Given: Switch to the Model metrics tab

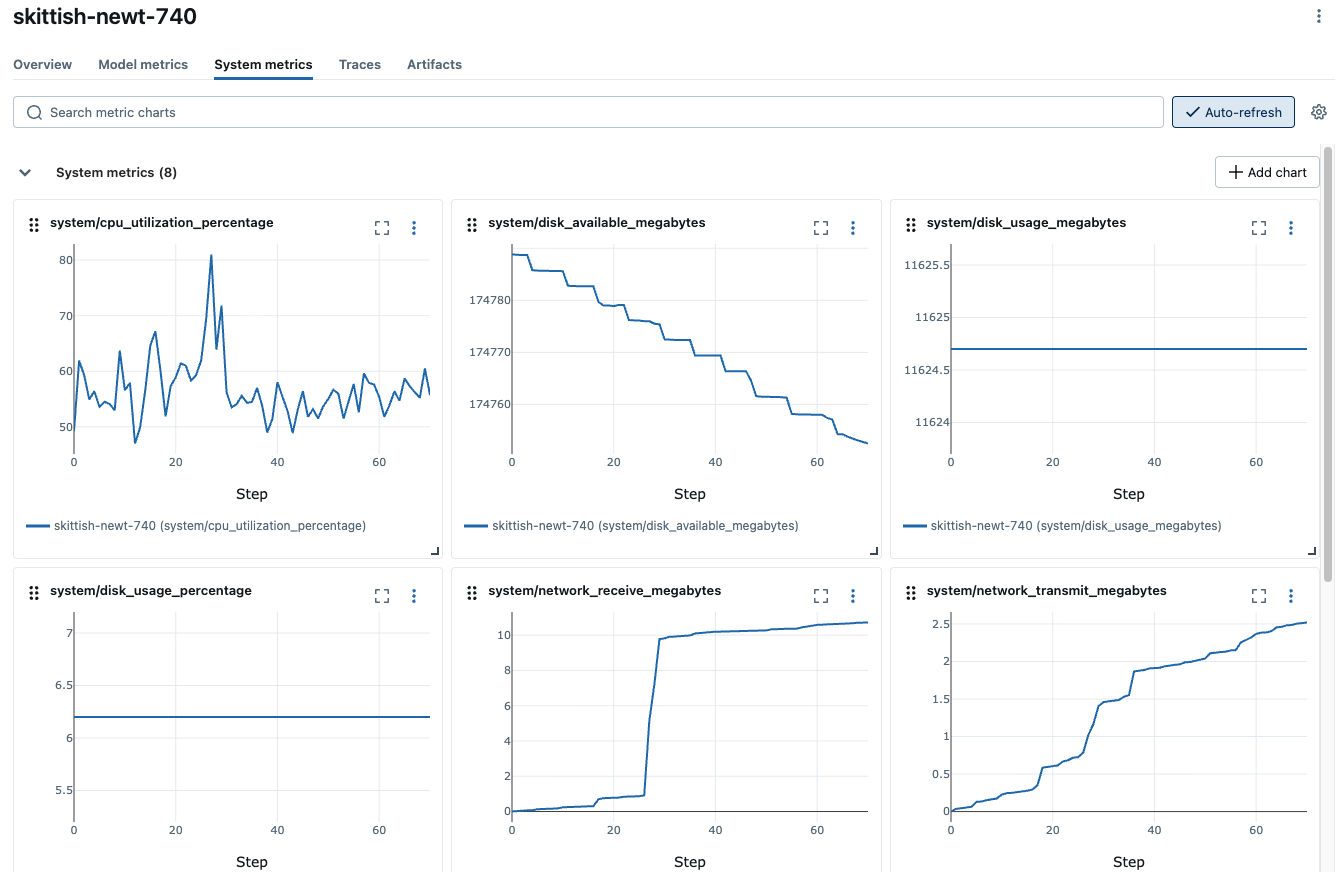Looking at the screenshot, I should click(143, 64).
